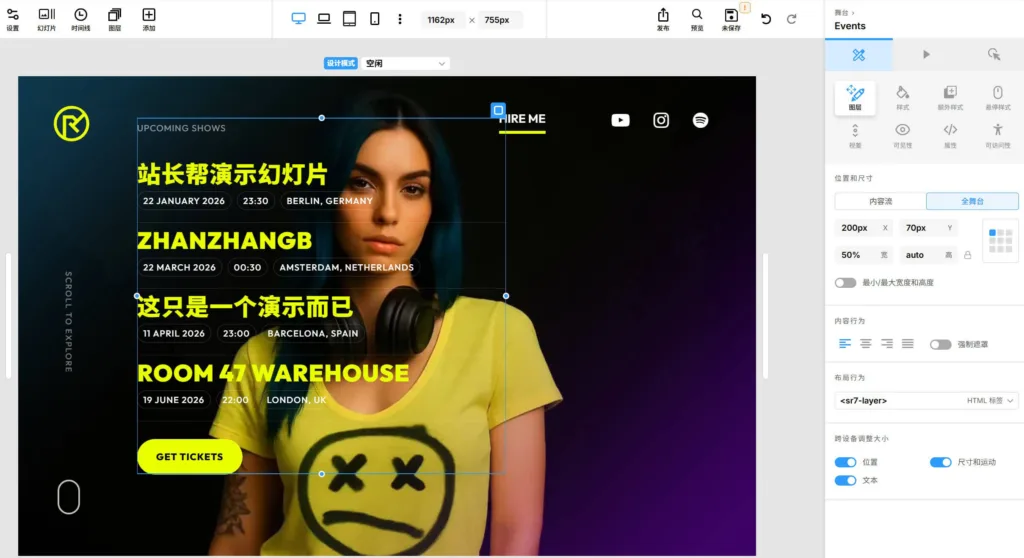Open the 属性 (attributes) code icon

[x=950, y=134]
